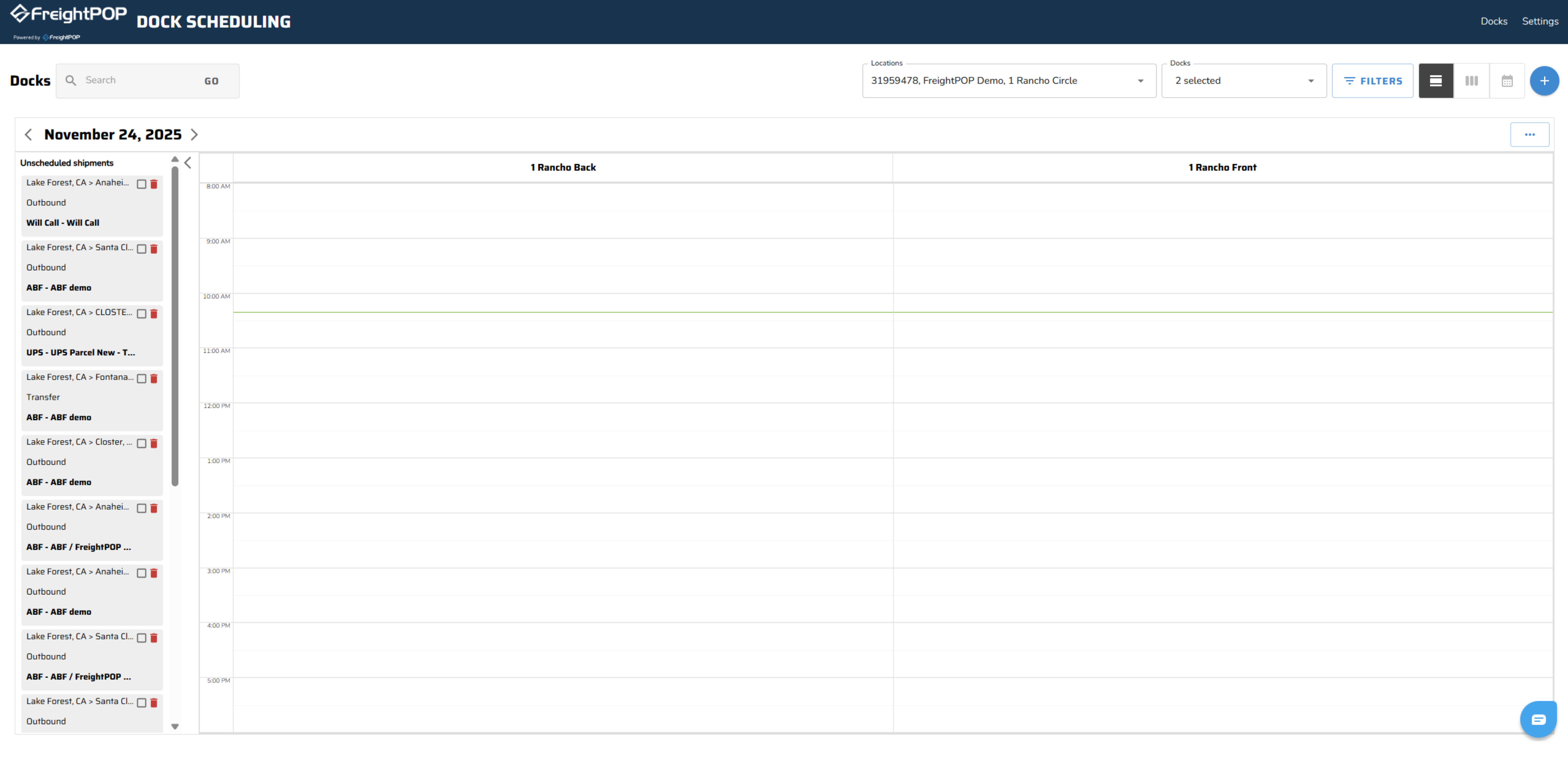Click the 'Will Call - Will Call' carrier text
The width and height of the screenshot is (1568, 784).
tap(63, 223)
